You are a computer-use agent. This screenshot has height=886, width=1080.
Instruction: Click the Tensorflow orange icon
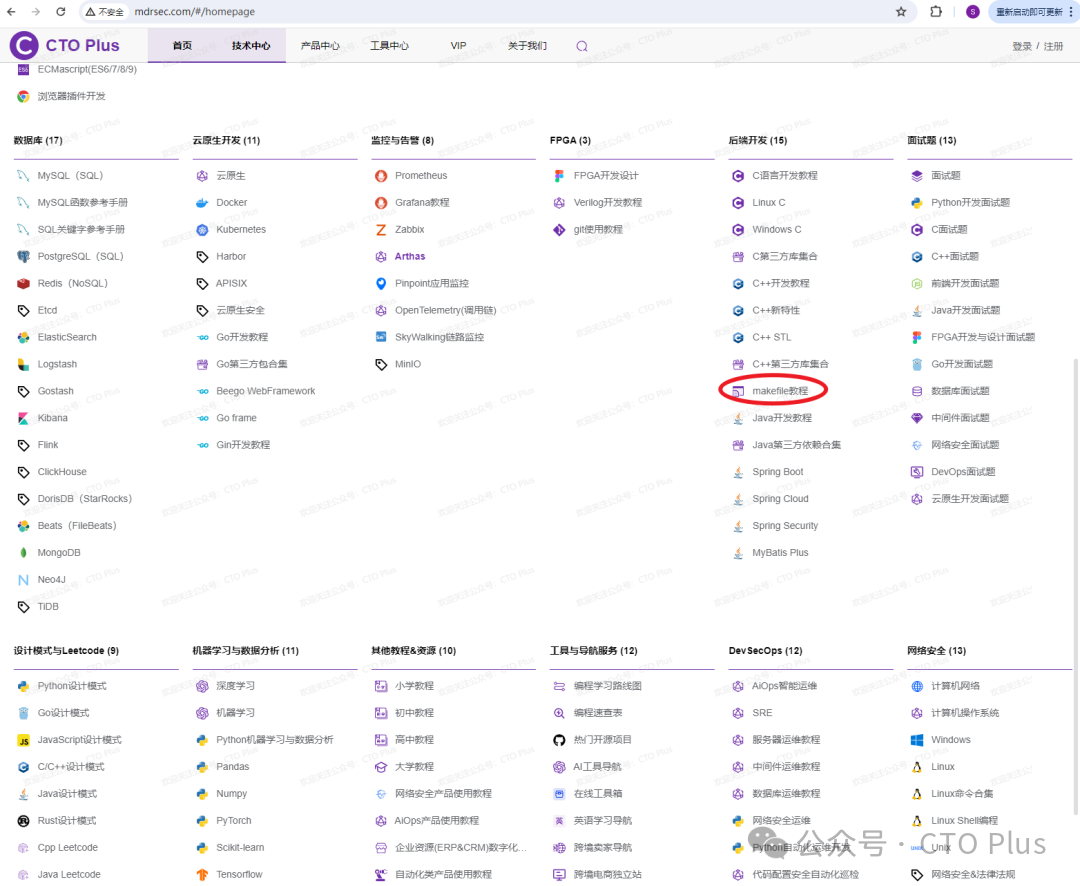point(202,874)
